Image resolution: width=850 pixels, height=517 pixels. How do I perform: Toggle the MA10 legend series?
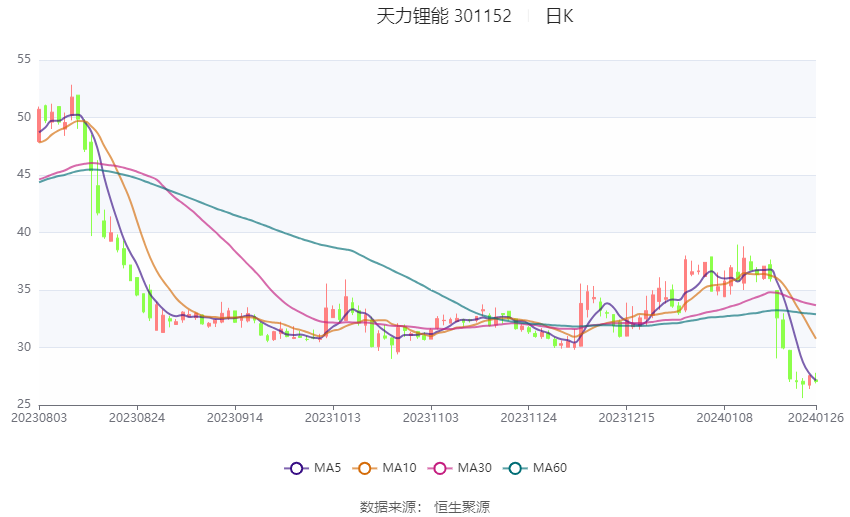pos(385,468)
